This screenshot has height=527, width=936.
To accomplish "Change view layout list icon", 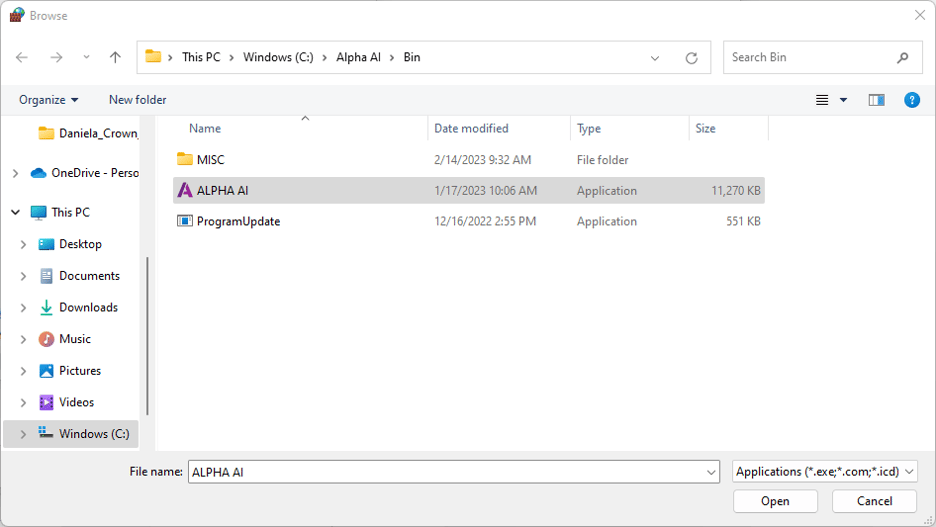I will pos(822,100).
